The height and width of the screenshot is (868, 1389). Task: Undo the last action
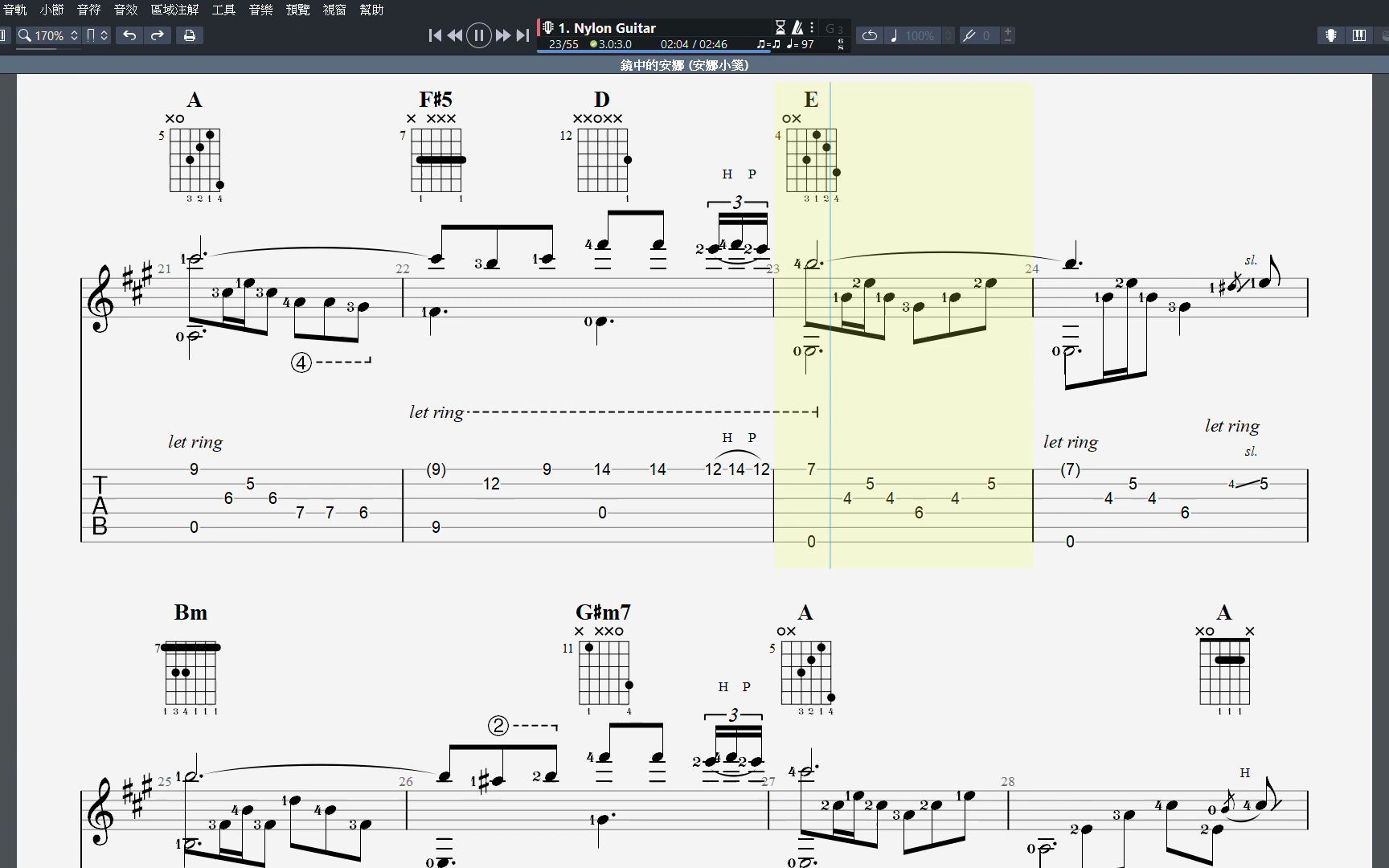129,35
